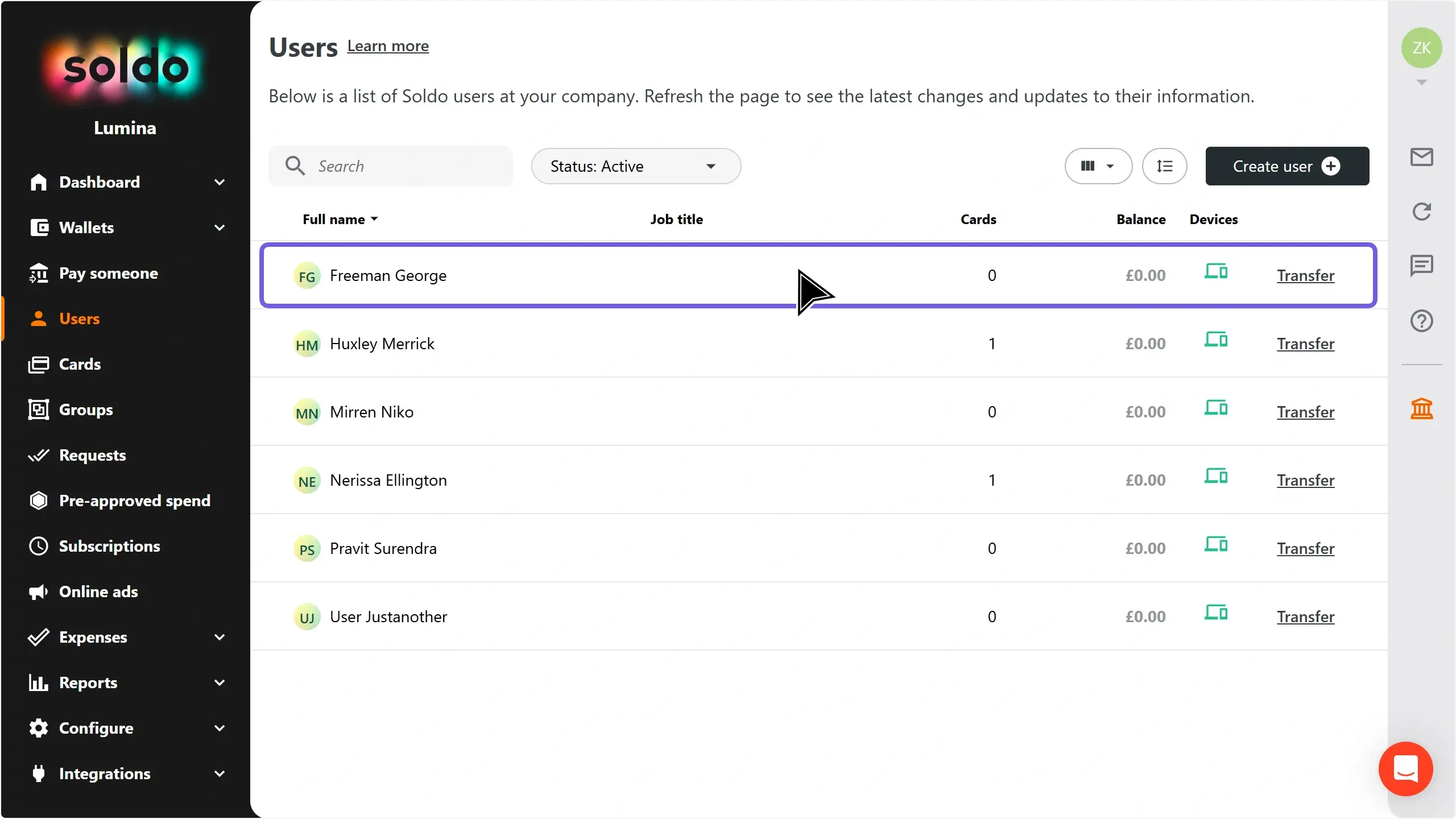Image resolution: width=1456 pixels, height=819 pixels.
Task: Click Freeman George's devices icon
Action: click(1216, 271)
